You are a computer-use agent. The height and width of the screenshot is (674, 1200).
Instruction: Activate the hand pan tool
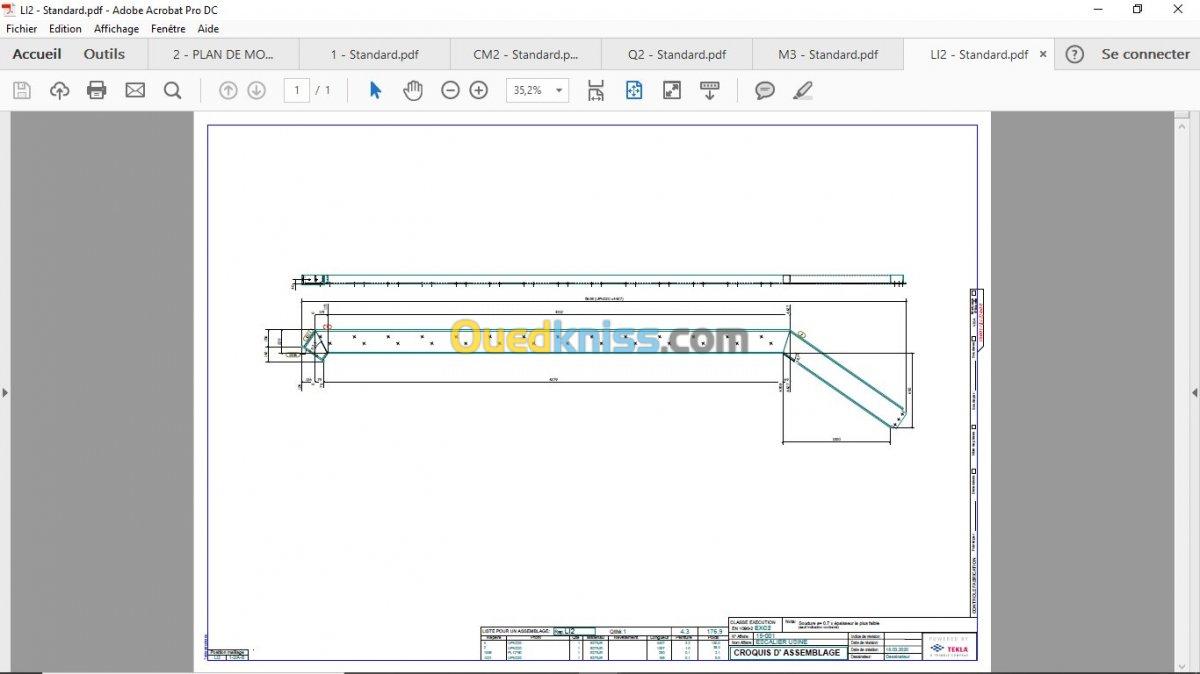413,91
